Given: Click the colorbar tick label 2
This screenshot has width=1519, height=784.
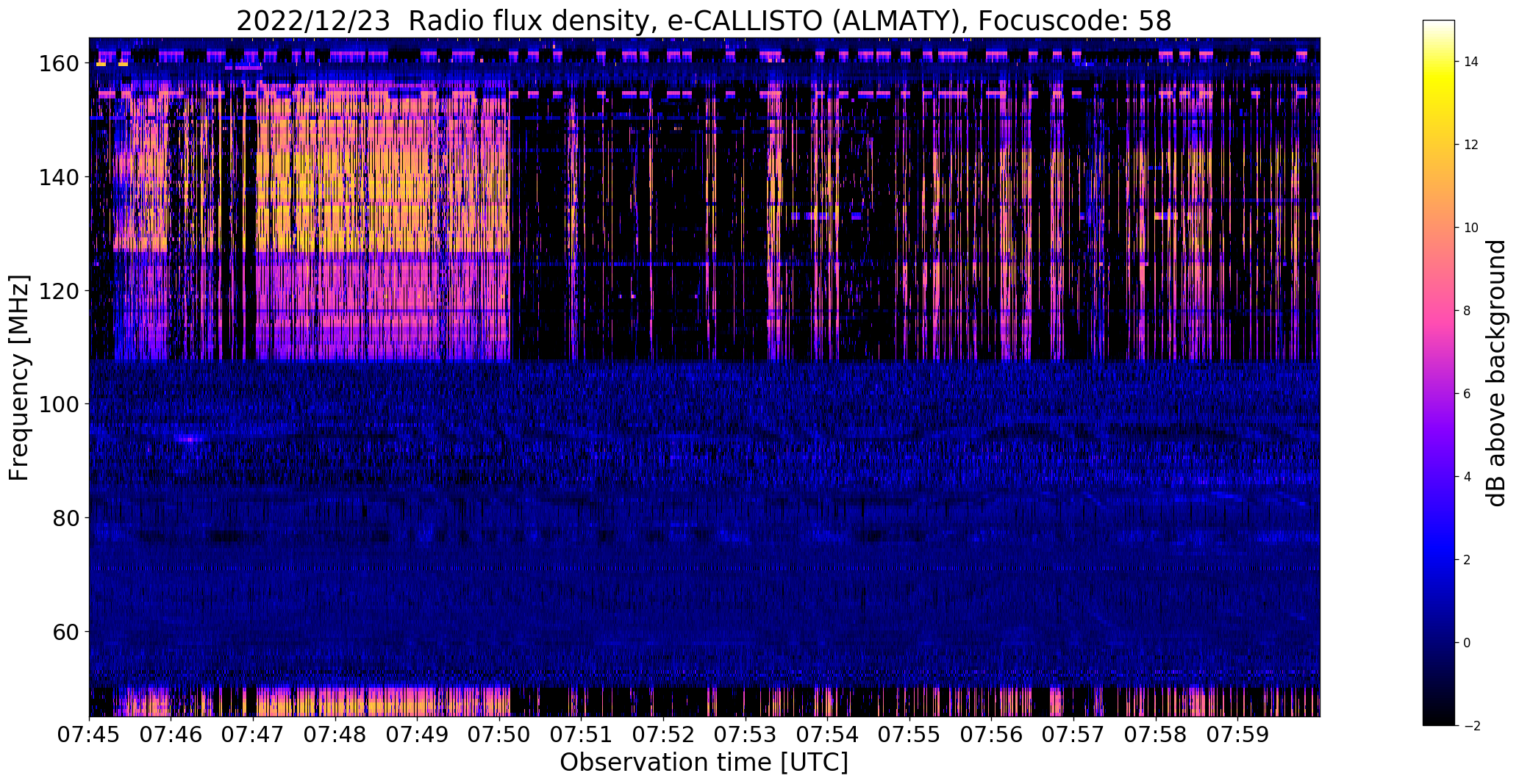Looking at the screenshot, I should pos(1468,560).
